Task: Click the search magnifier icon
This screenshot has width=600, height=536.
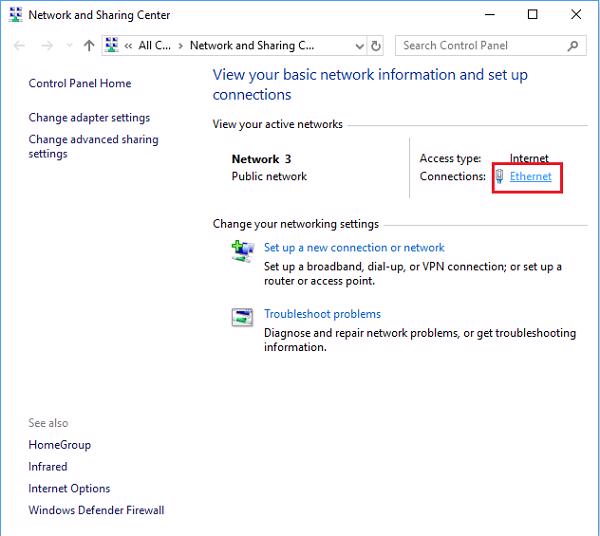Action: [574, 46]
